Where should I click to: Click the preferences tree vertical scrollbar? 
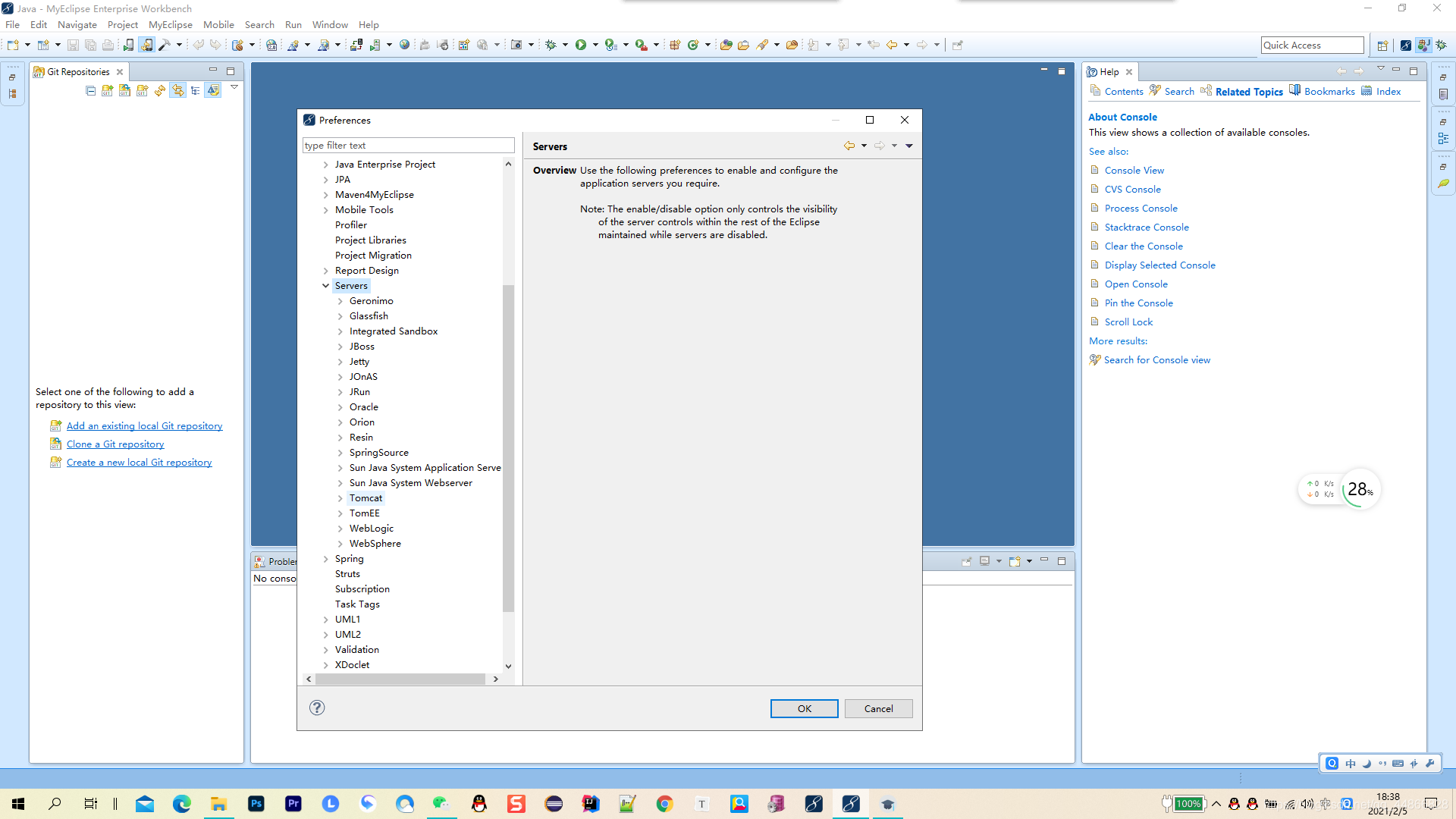click(508, 447)
